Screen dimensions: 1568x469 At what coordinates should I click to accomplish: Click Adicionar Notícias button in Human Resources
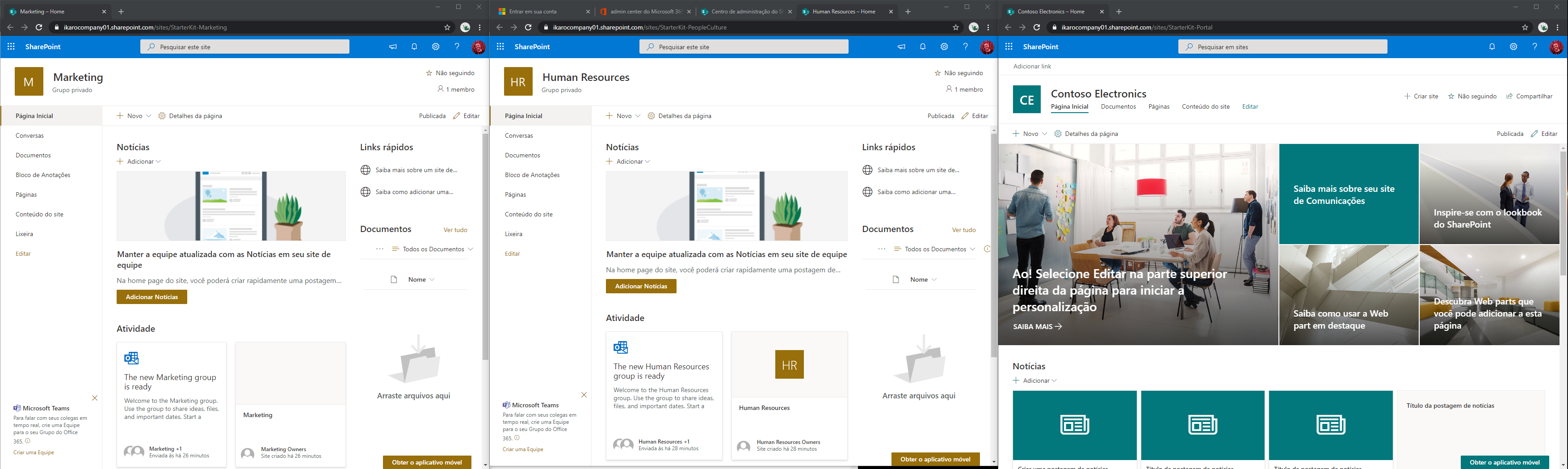(x=641, y=286)
